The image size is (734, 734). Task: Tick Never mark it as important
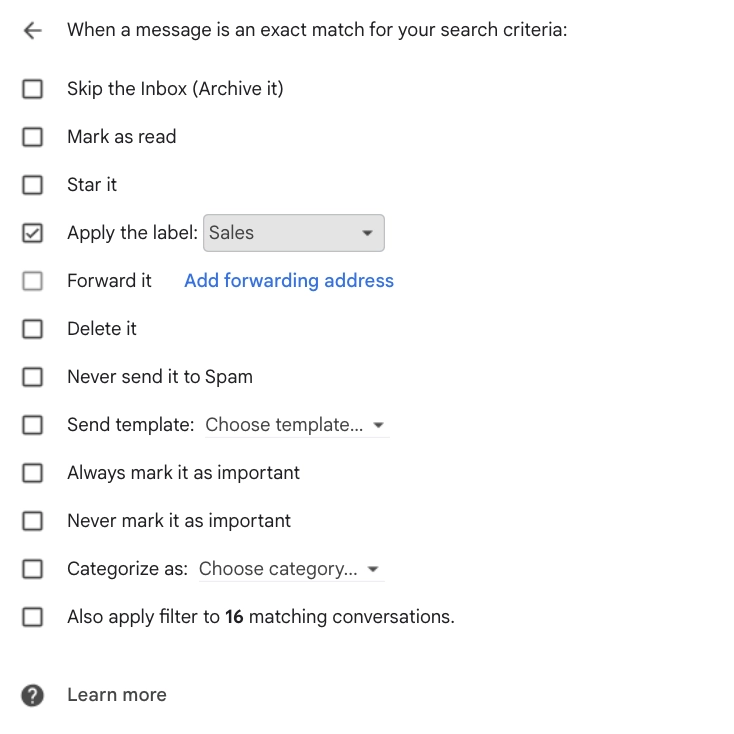pos(33,521)
